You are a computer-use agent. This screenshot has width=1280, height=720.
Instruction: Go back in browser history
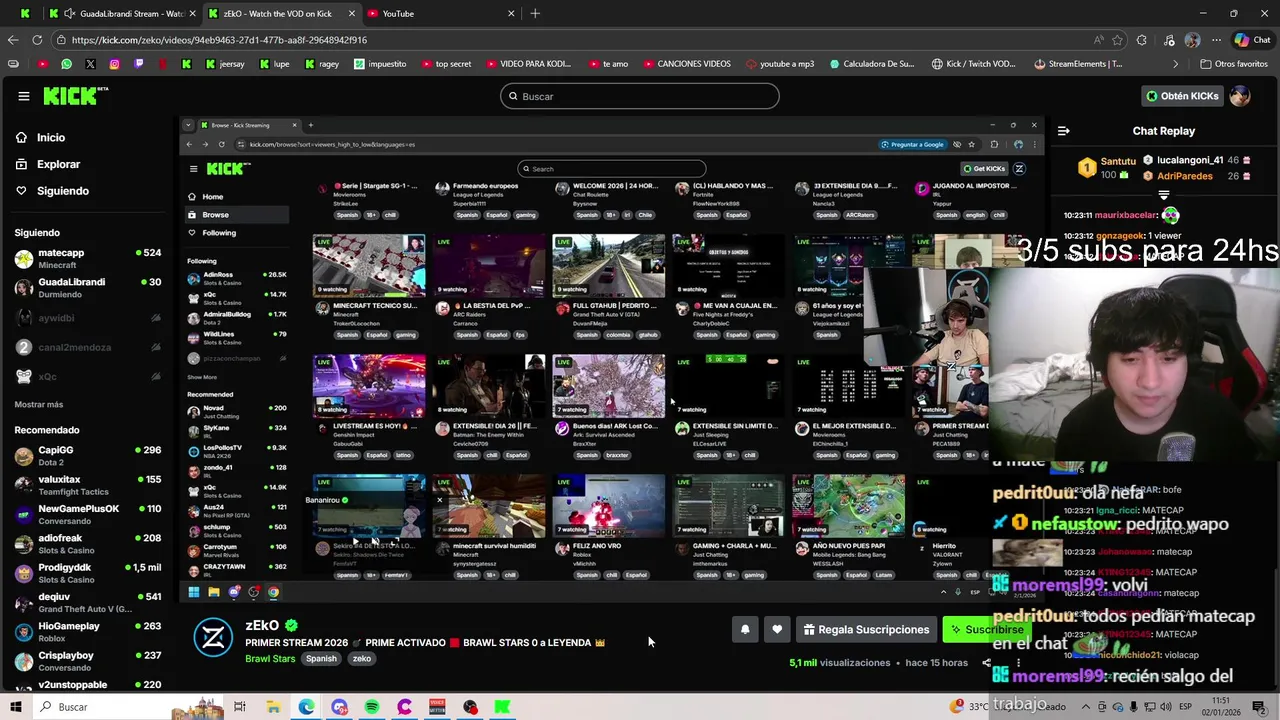coord(12,40)
